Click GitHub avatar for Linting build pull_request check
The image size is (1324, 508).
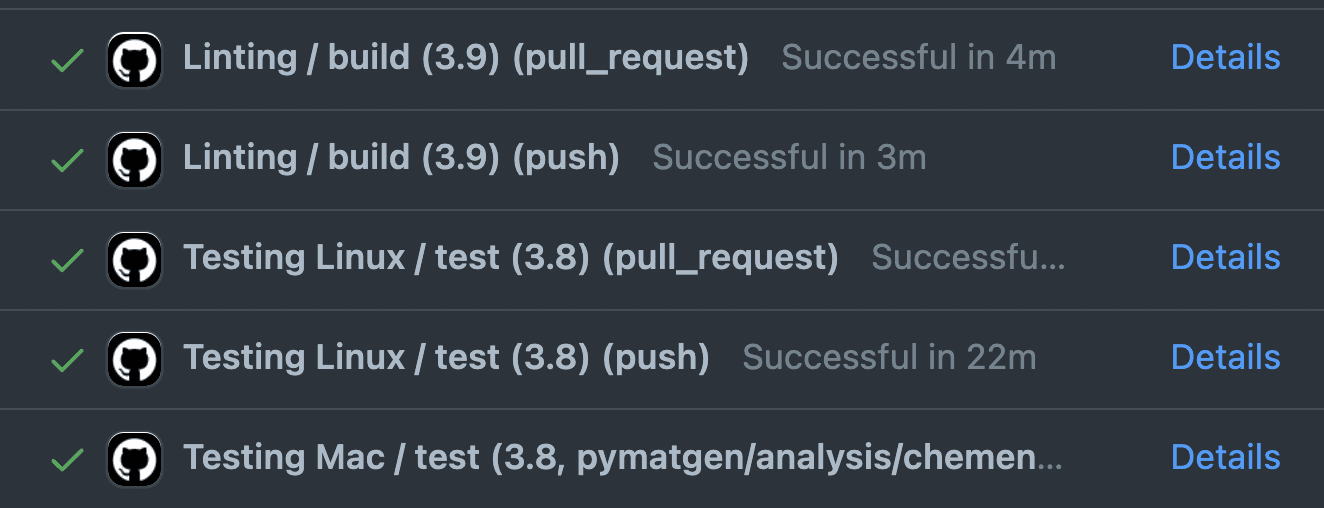coord(134,60)
